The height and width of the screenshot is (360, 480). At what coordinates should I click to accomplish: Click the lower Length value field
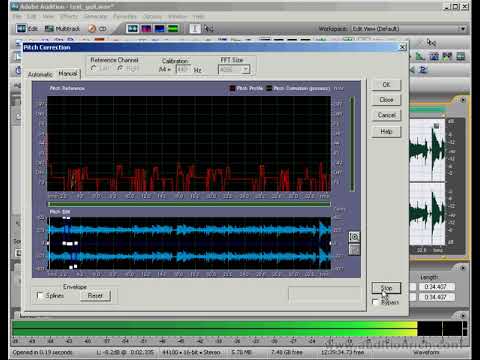[x=436, y=297]
